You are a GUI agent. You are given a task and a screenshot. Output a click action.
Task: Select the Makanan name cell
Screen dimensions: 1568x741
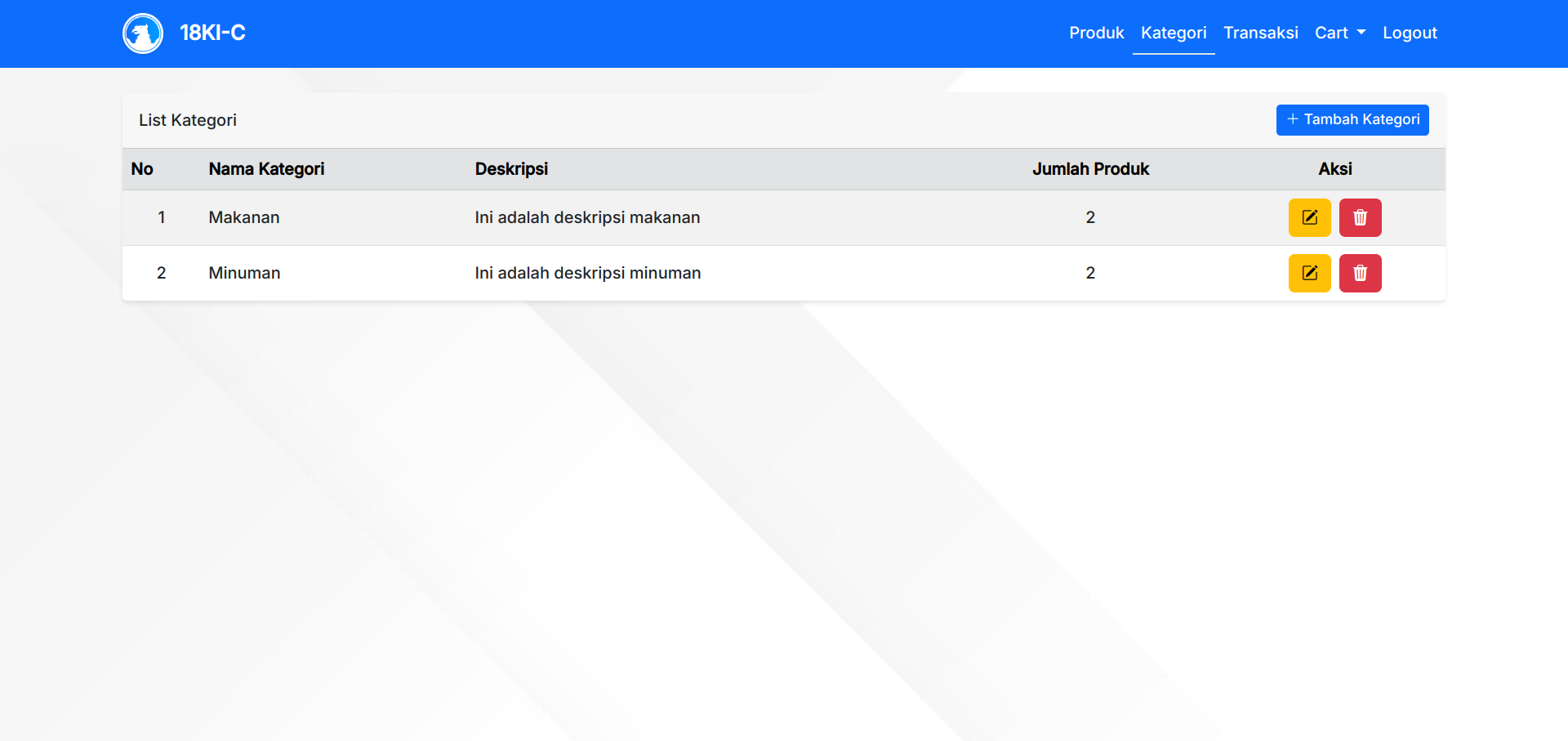243,217
